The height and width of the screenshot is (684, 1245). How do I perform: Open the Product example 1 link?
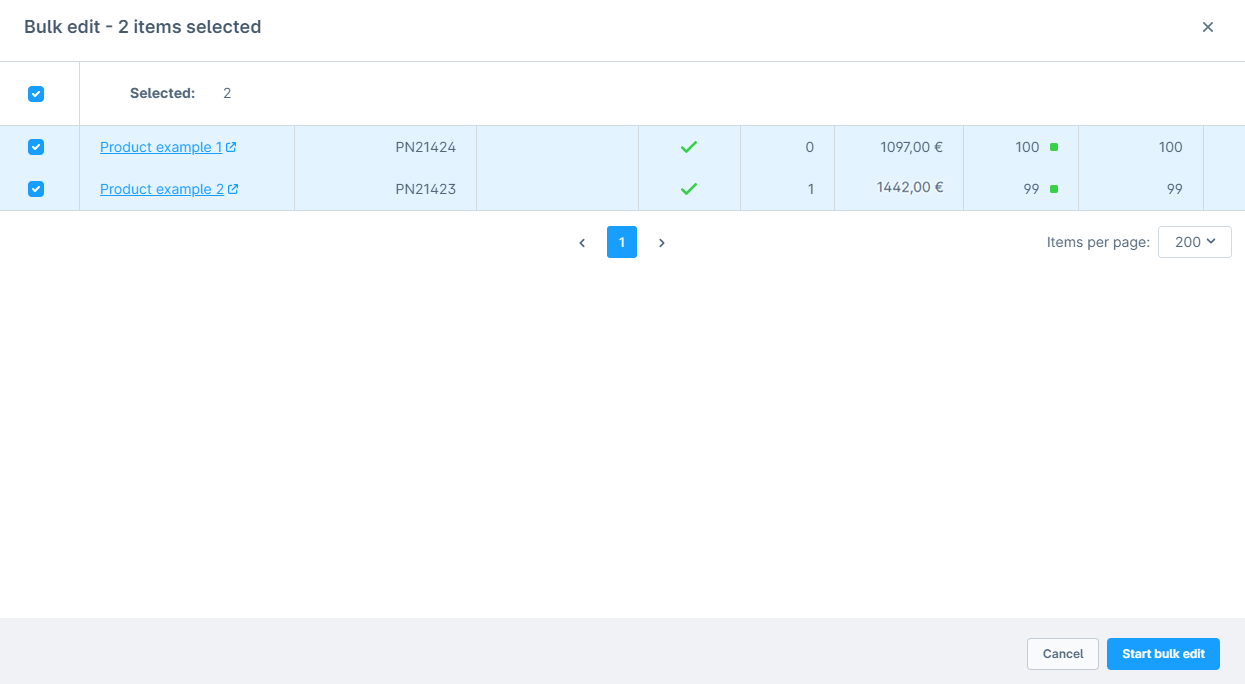160,147
